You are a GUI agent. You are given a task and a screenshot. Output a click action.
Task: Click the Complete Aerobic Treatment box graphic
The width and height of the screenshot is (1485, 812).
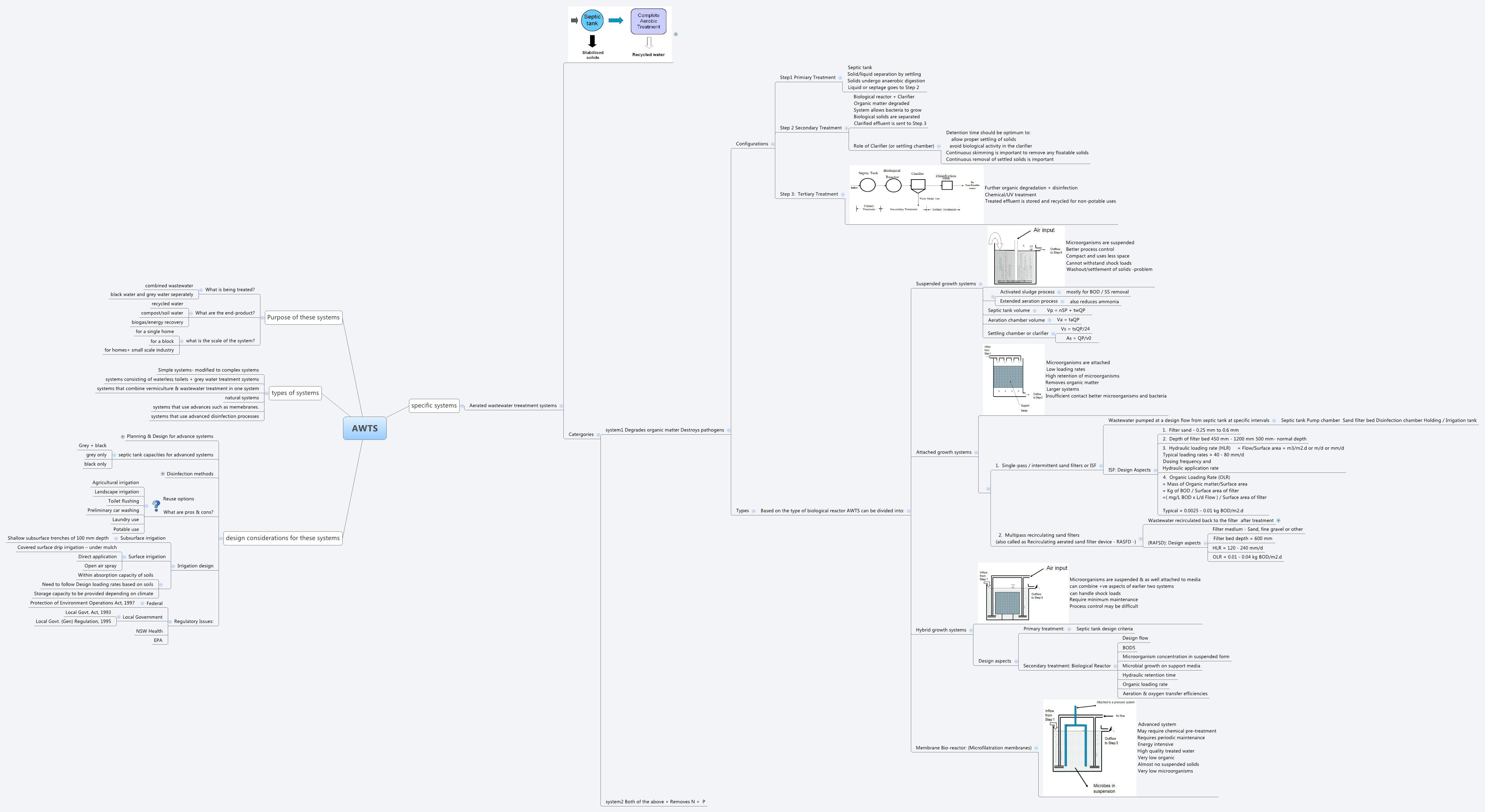[649, 21]
